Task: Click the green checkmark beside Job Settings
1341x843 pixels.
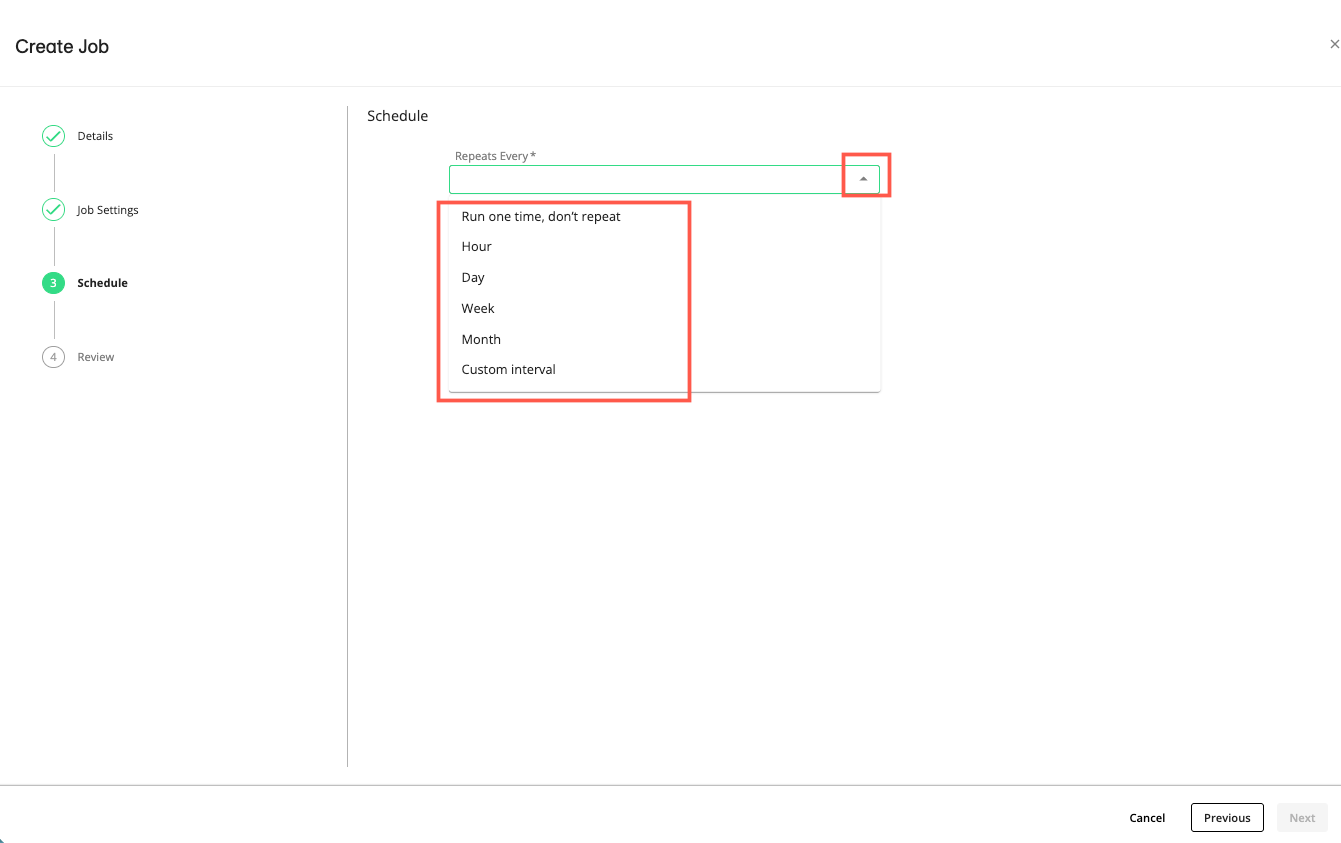Action: click(x=53, y=210)
